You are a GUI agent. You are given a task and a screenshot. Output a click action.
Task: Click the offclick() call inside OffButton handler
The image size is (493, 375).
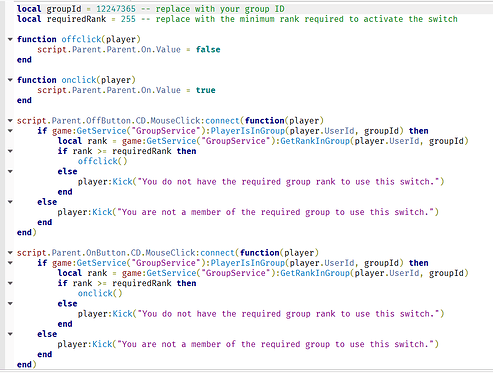102,161
